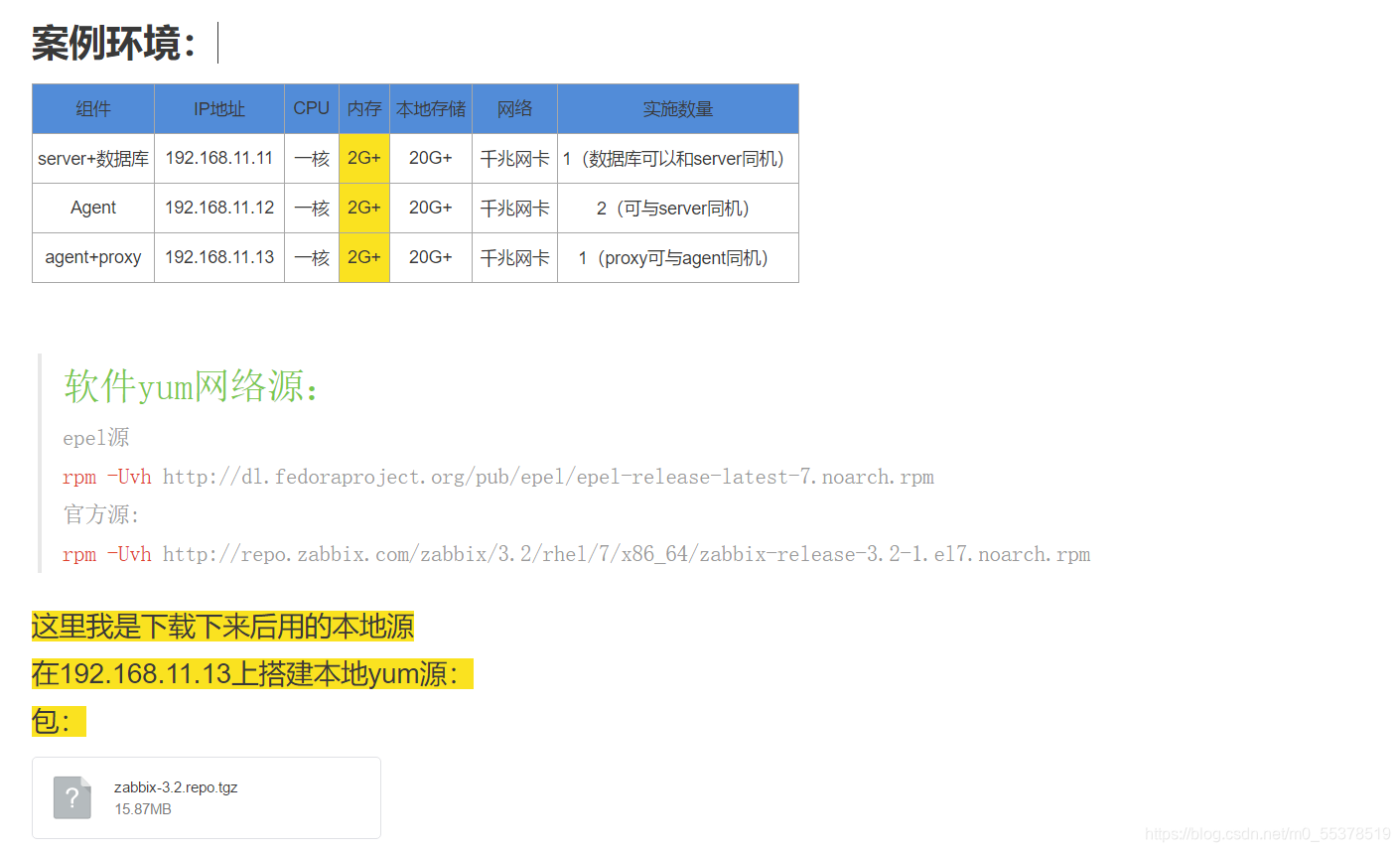Screen dimensions: 1400x852
Task: Click the 内存 table header
Action: click(364, 109)
